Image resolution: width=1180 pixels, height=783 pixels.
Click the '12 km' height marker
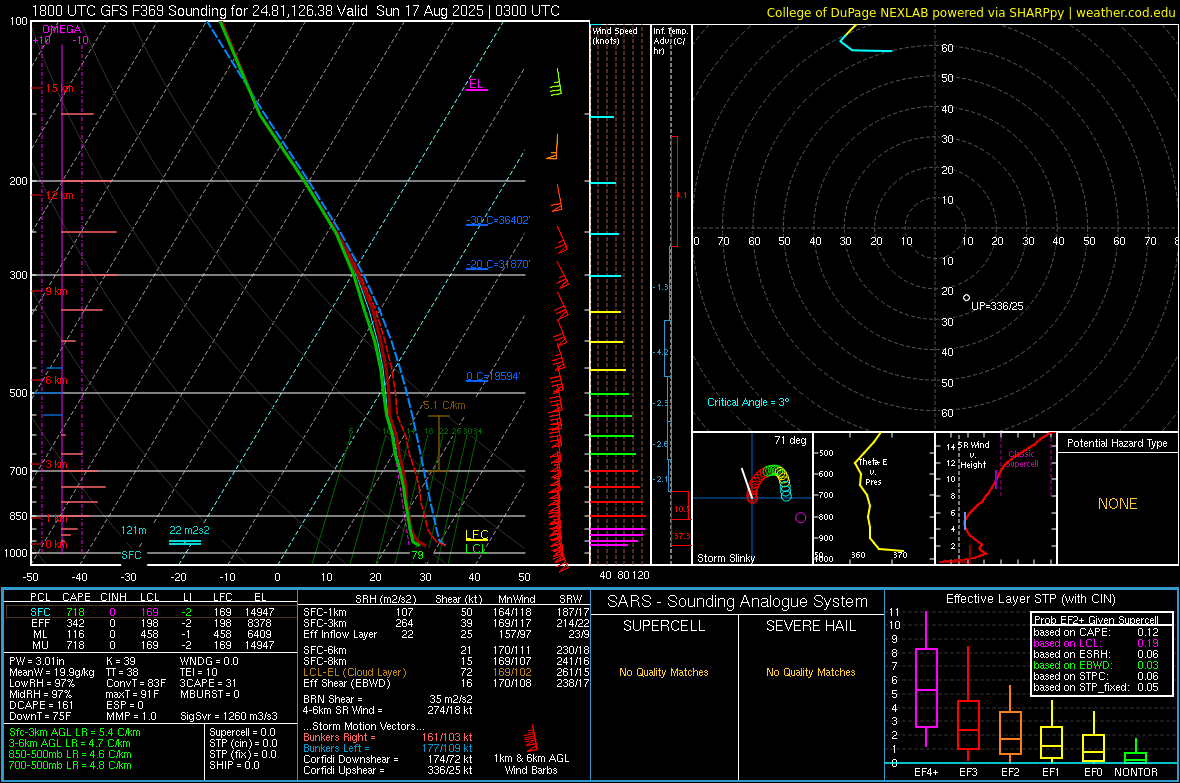coord(59,195)
